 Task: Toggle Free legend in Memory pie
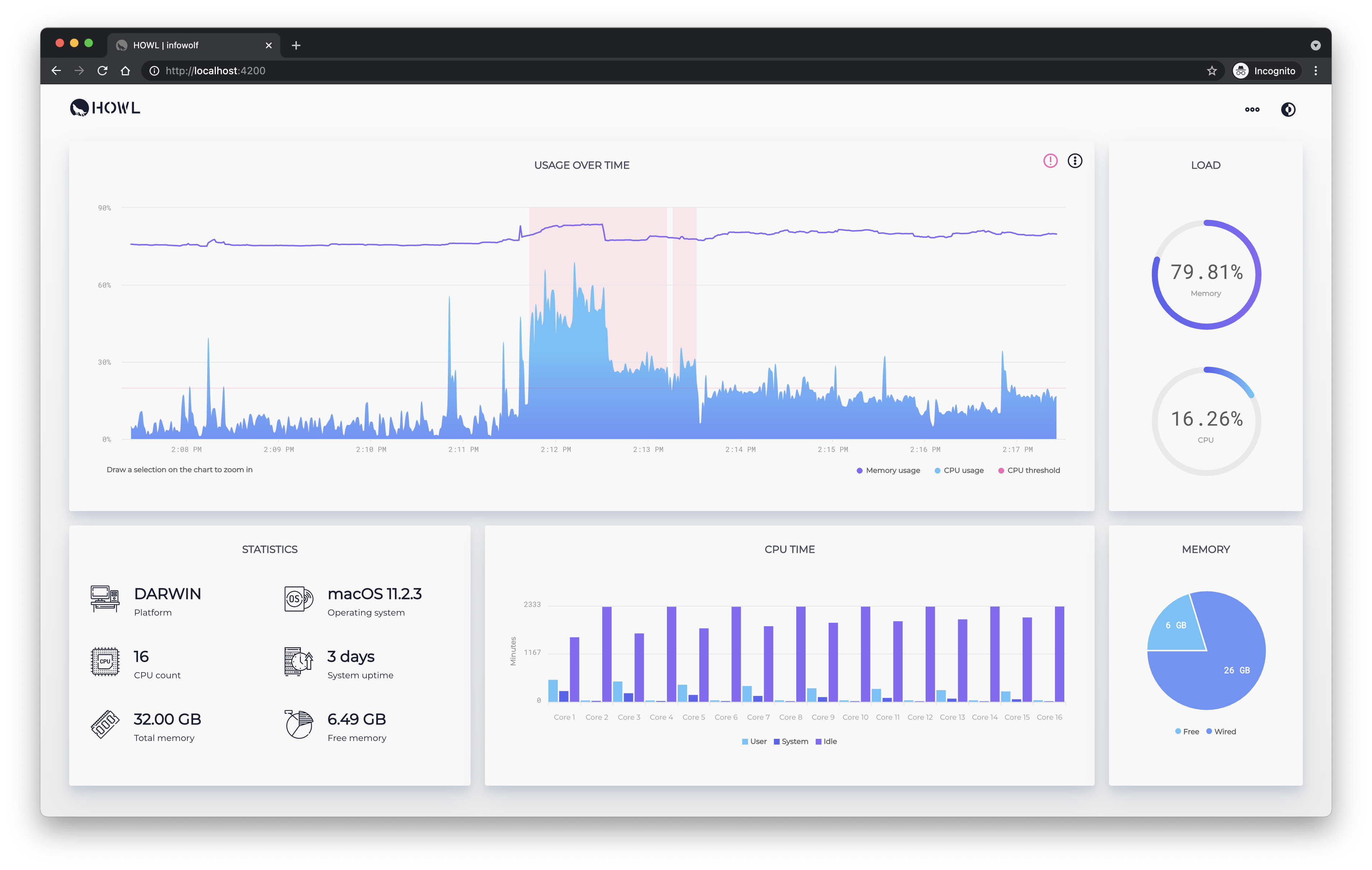click(1187, 732)
